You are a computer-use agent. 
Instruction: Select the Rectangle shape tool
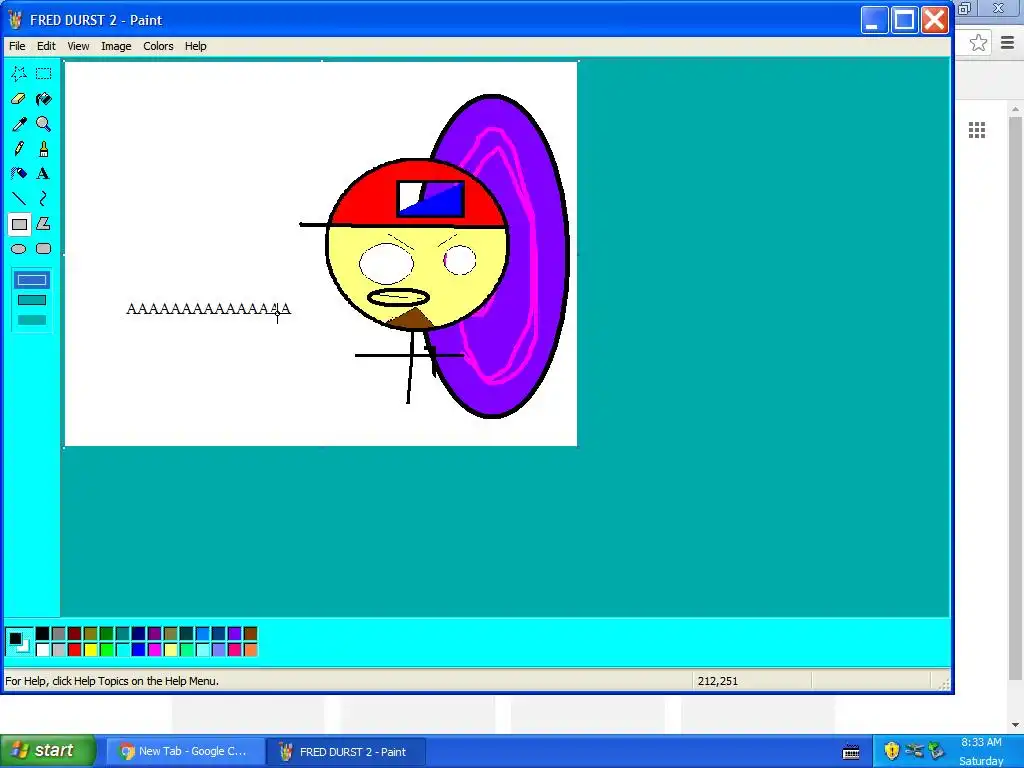click(19, 224)
